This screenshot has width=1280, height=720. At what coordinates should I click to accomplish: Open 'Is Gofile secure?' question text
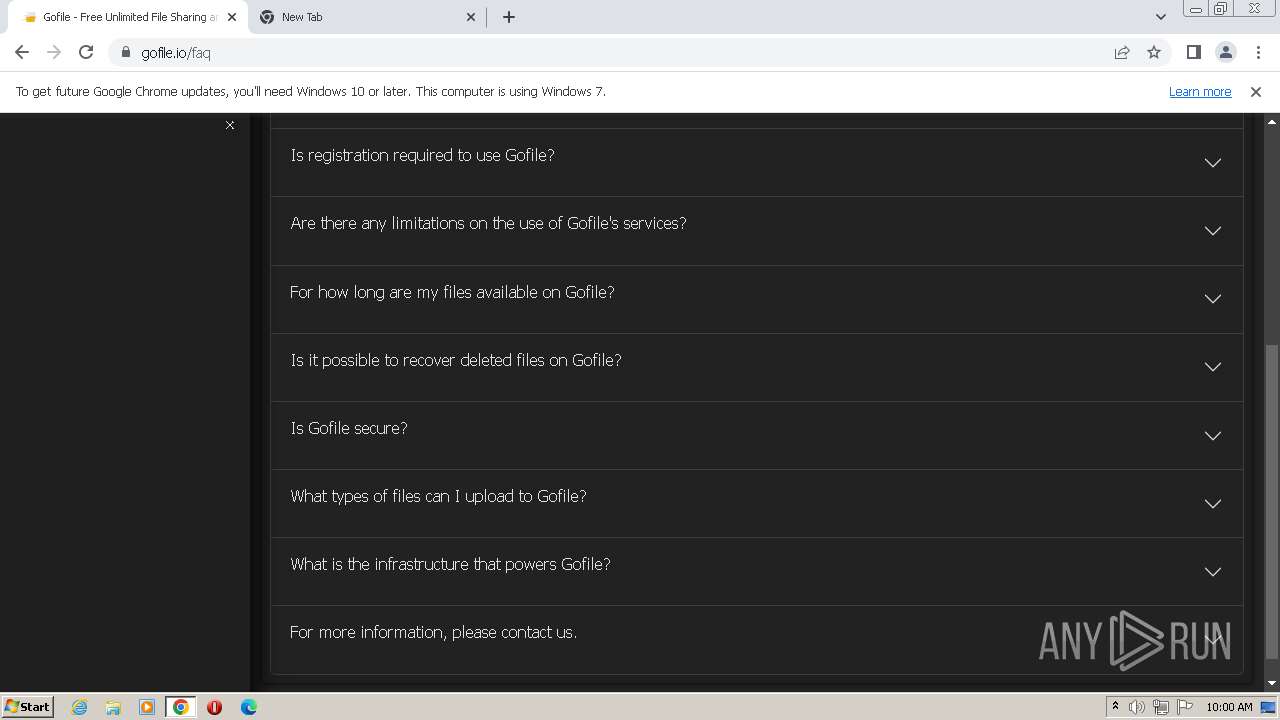(x=349, y=428)
